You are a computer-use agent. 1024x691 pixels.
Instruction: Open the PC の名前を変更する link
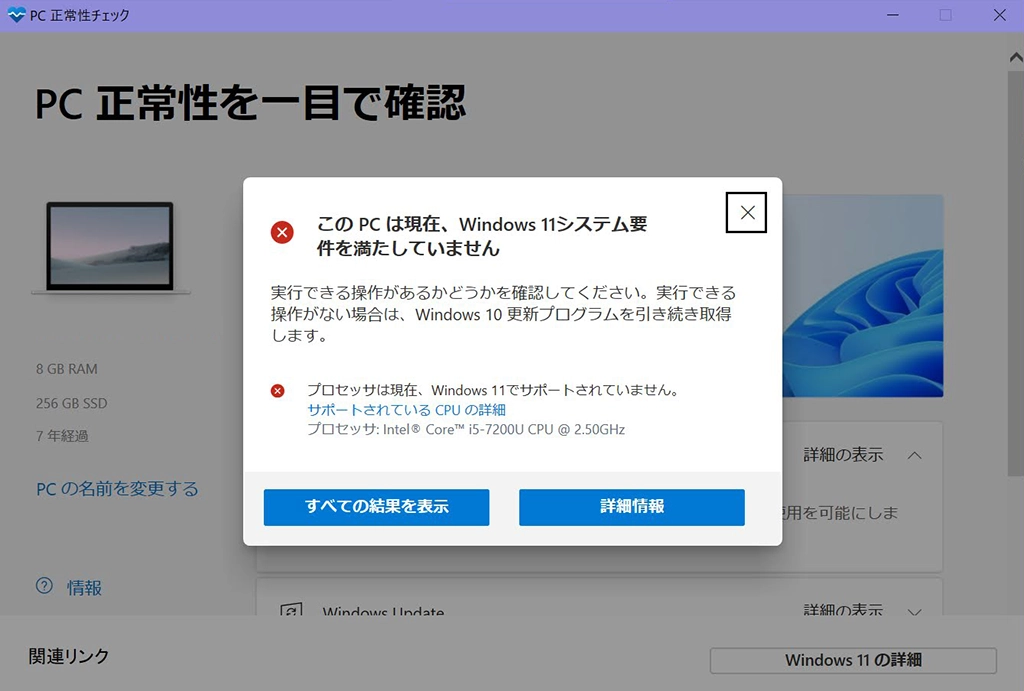point(117,489)
